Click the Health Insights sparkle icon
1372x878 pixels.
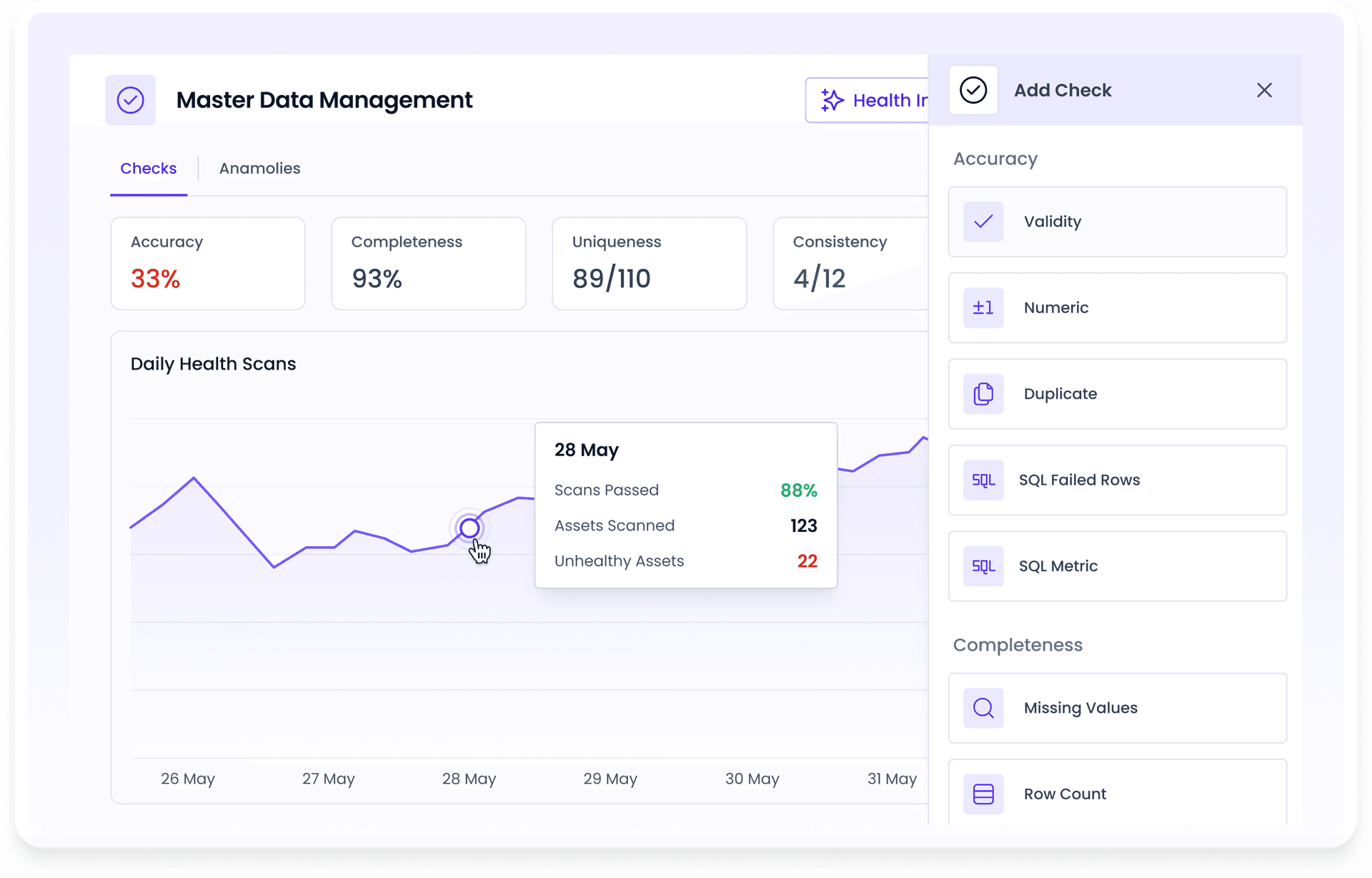tap(831, 100)
